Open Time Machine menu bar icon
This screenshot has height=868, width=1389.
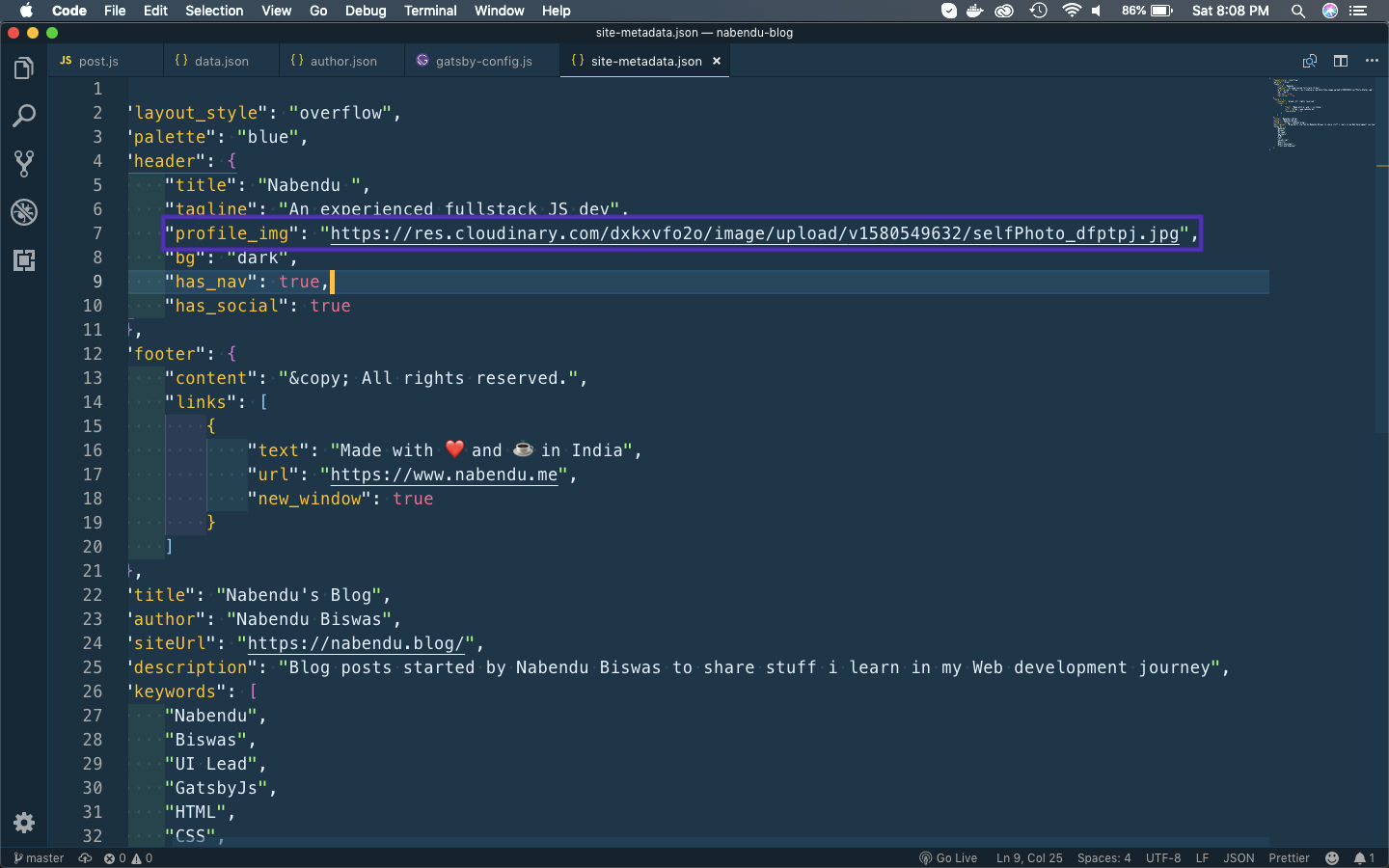[1038, 11]
